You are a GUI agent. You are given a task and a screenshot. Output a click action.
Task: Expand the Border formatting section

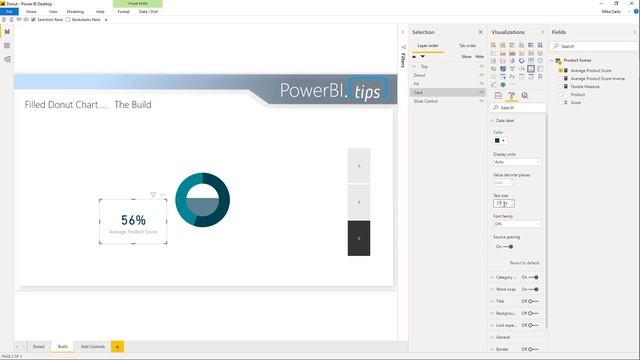pos(492,349)
